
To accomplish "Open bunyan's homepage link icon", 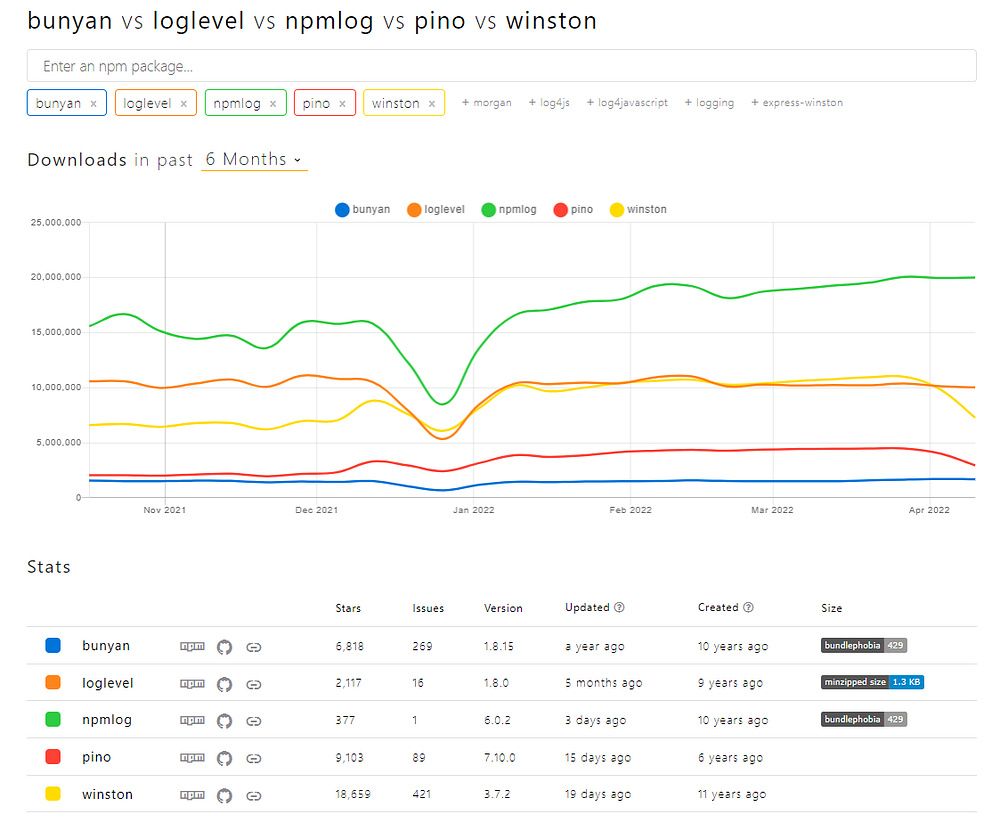I will click(254, 647).
